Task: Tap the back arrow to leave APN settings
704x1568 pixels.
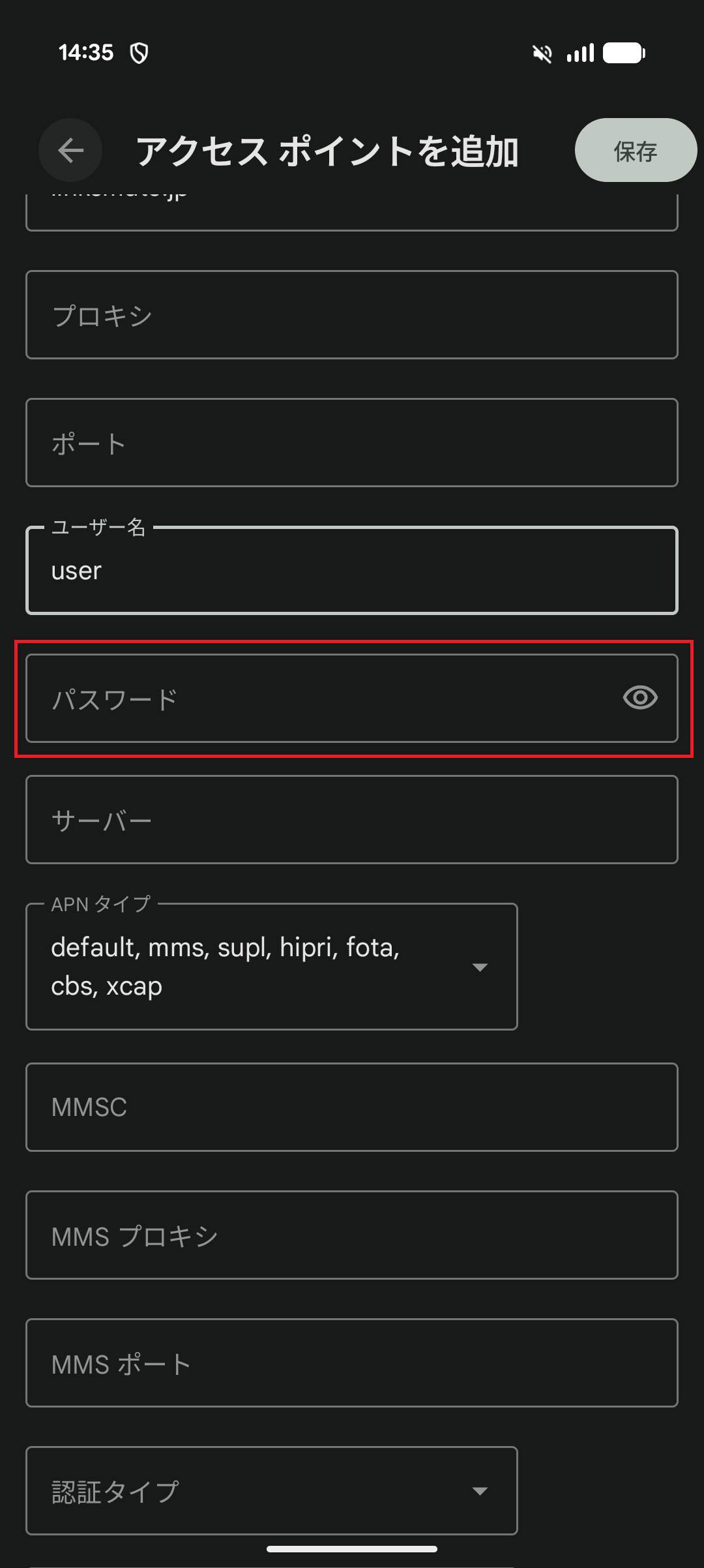Action: pos(70,149)
